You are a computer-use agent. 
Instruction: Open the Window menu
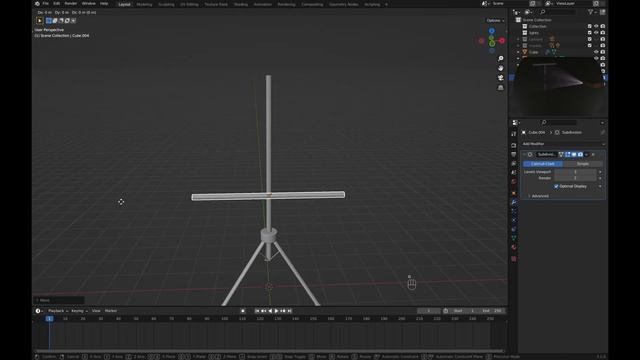(x=89, y=4)
